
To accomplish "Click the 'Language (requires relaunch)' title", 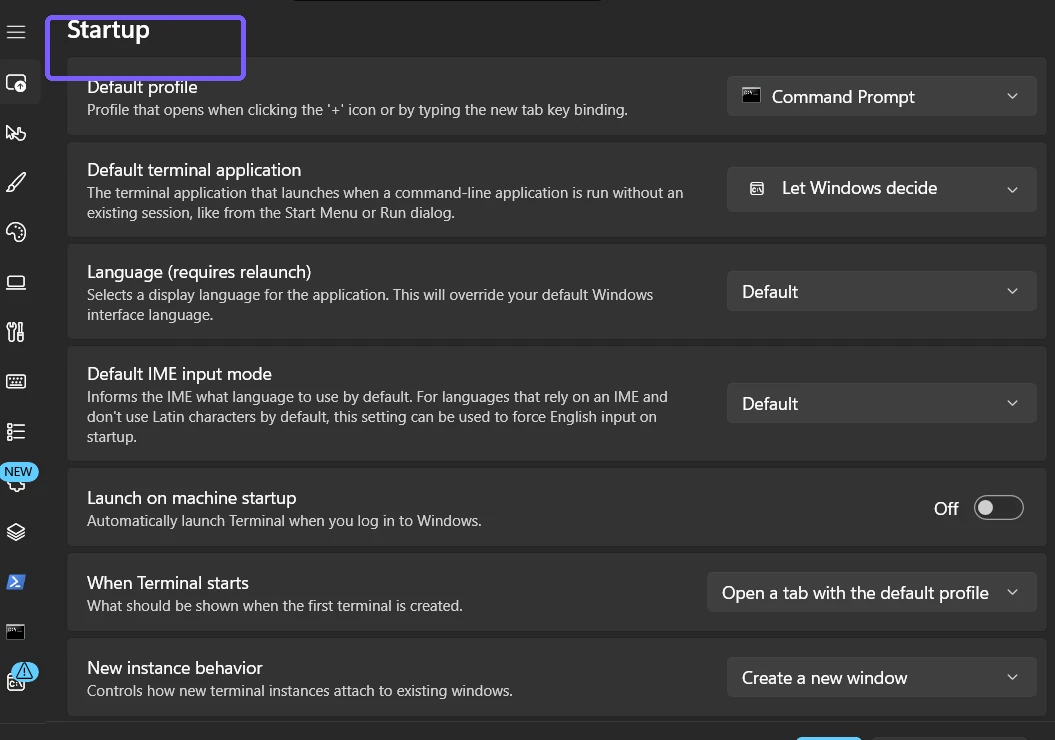I will [199, 272].
